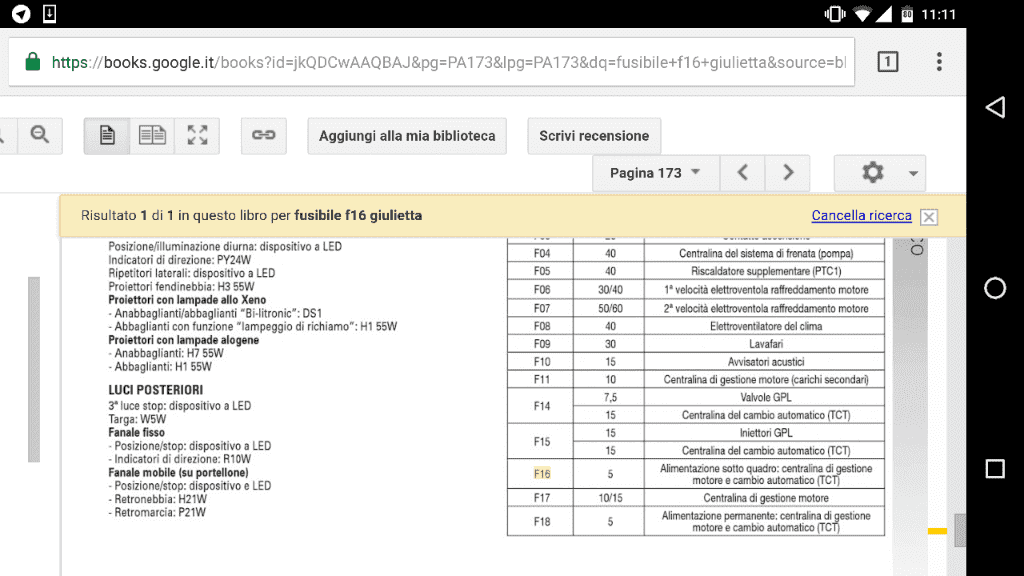Click Scrivi recensione button
1024x576 pixels.
pyautogui.click(x=594, y=136)
